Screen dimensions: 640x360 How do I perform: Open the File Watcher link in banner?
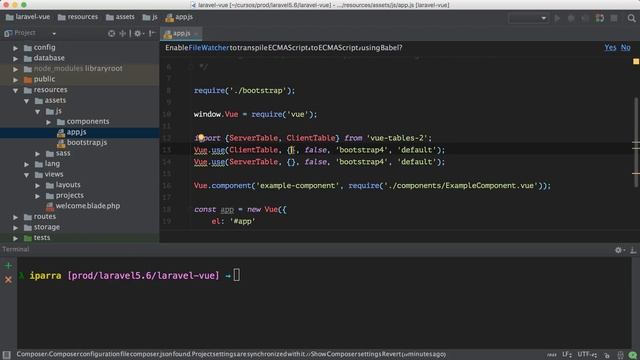209,48
